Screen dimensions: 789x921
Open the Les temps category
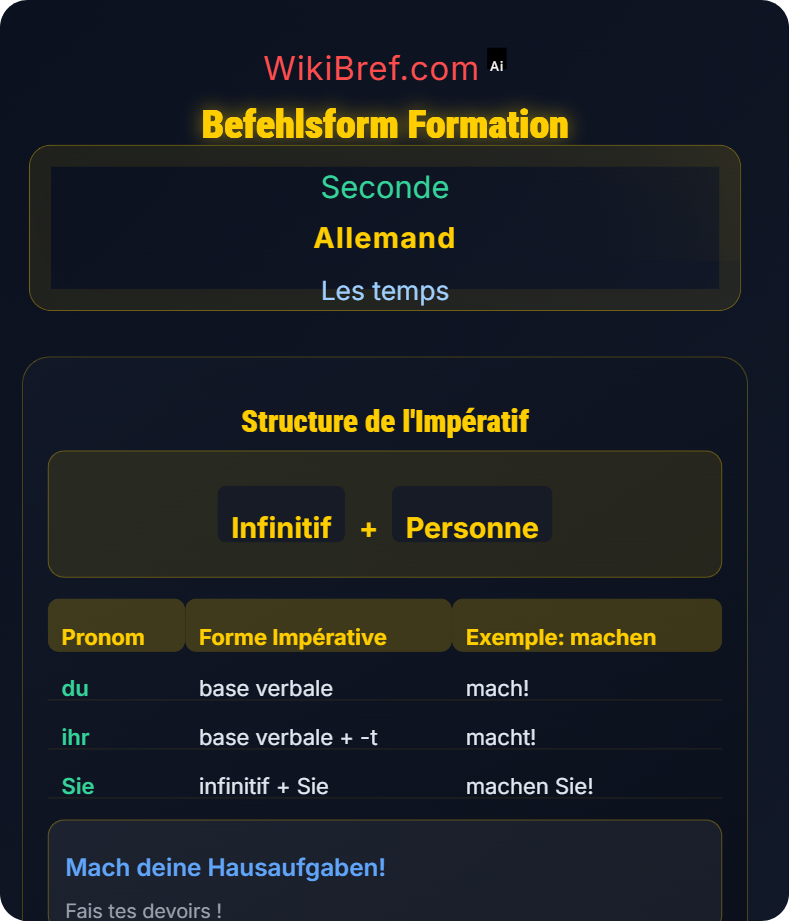coord(385,291)
